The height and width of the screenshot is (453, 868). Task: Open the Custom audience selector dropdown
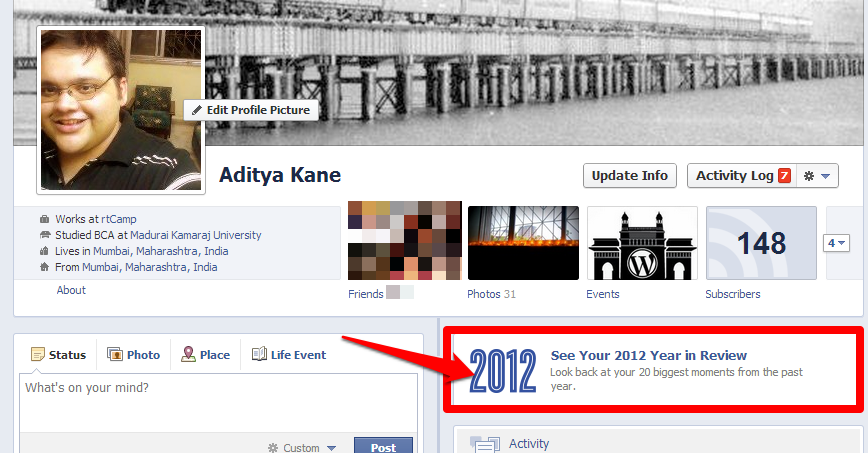tap(302, 447)
